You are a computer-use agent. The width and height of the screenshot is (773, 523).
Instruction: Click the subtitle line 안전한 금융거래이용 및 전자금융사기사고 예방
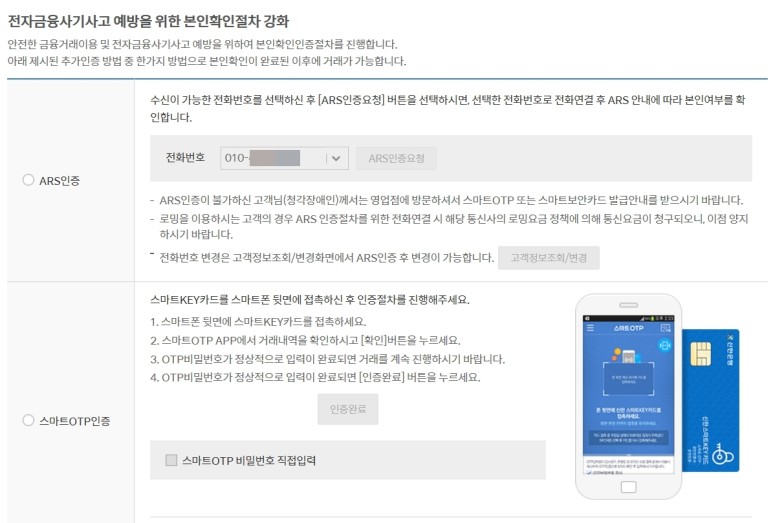click(x=203, y=44)
